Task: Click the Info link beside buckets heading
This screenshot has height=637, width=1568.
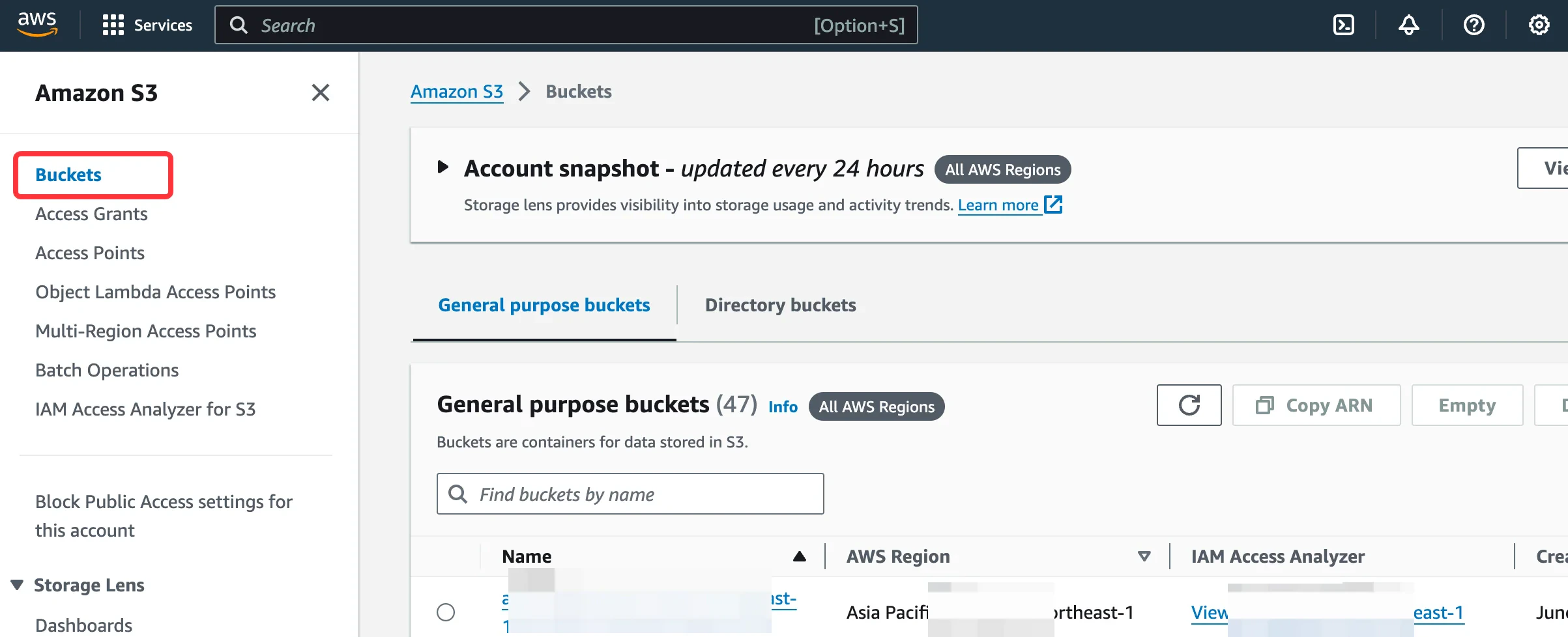Action: click(783, 406)
